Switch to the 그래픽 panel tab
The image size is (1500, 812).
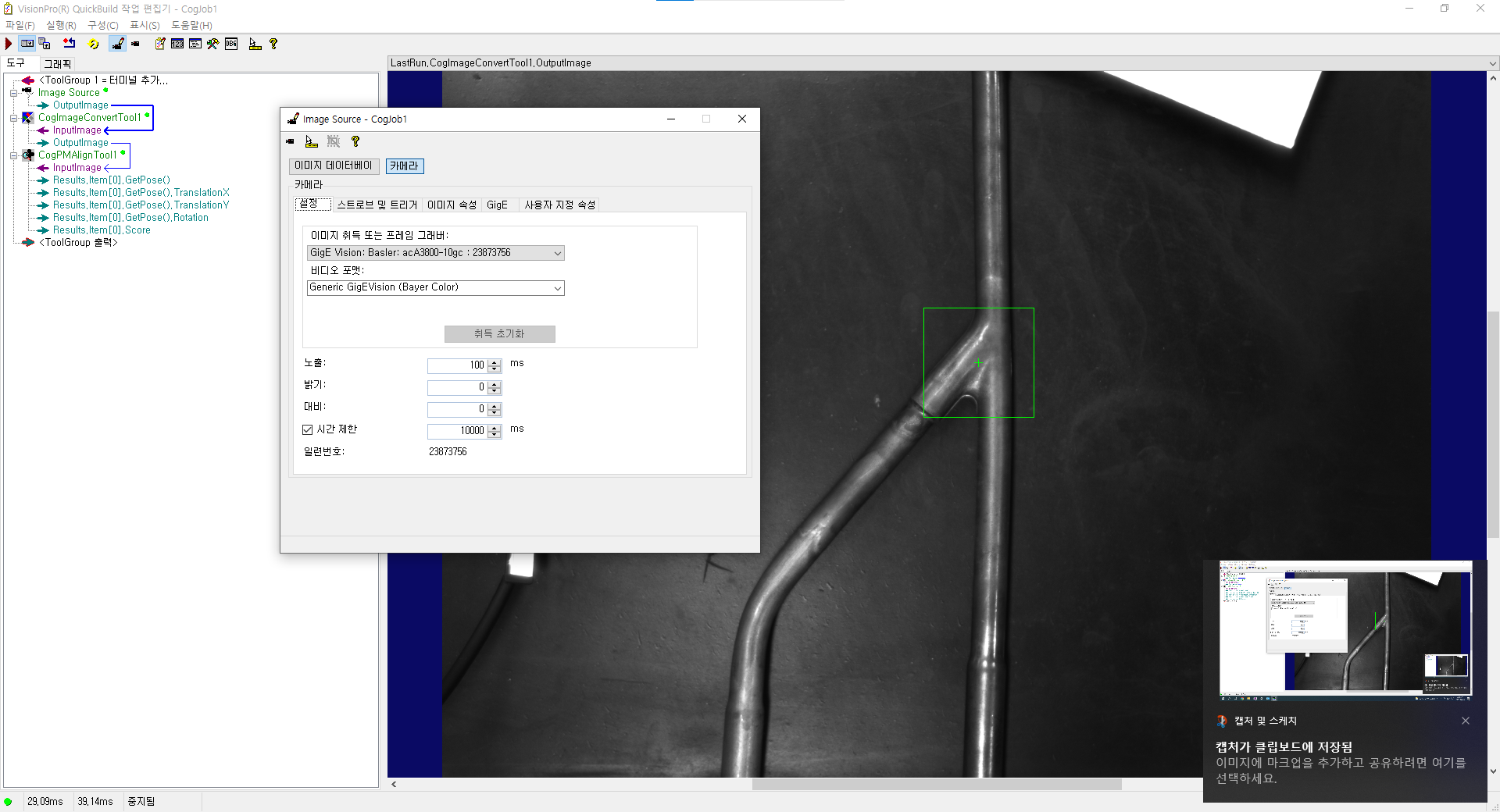click(57, 64)
